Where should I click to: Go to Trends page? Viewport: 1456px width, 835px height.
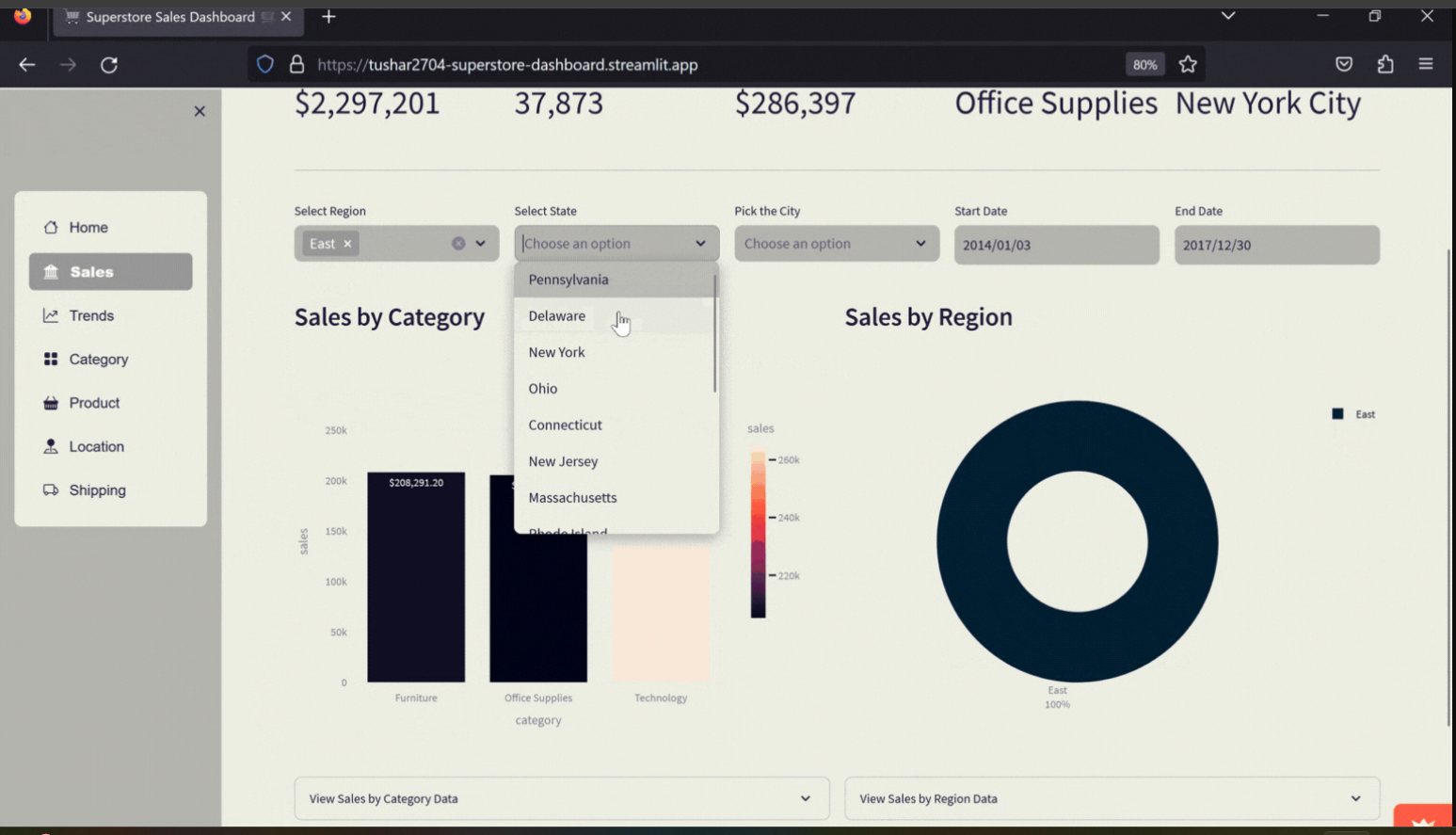pos(110,315)
